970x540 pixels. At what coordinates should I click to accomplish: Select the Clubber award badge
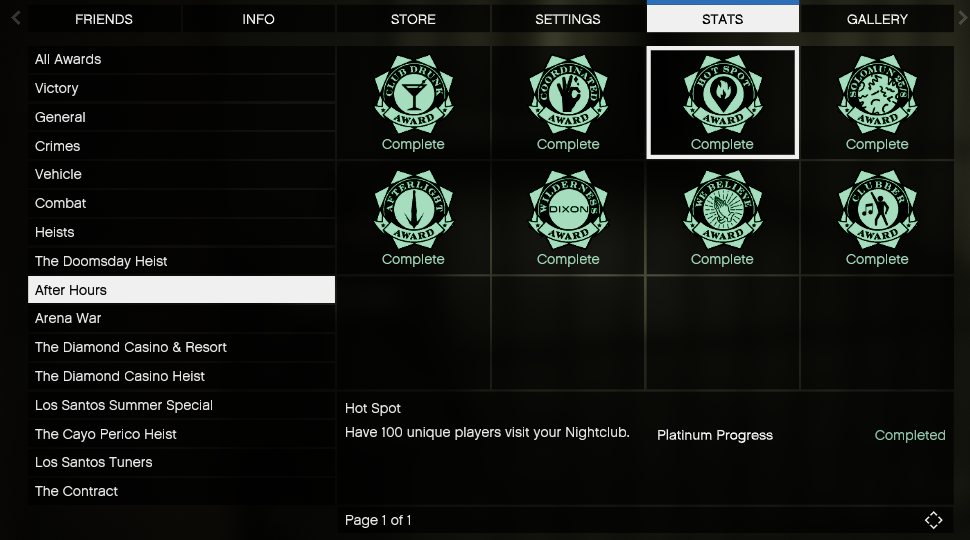(877, 210)
